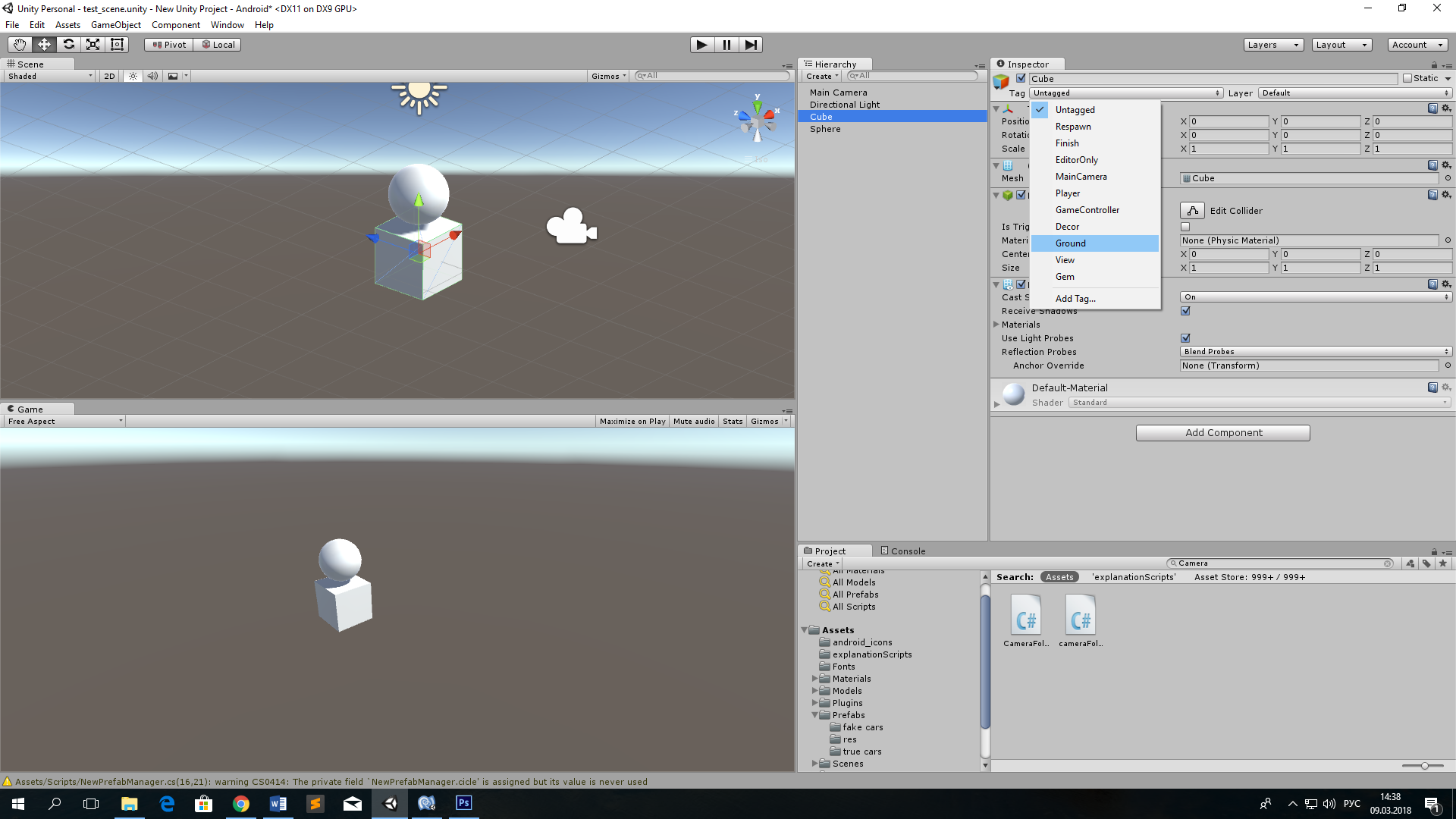
Task: Click the Add Component button
Action: coord(1223,431)
